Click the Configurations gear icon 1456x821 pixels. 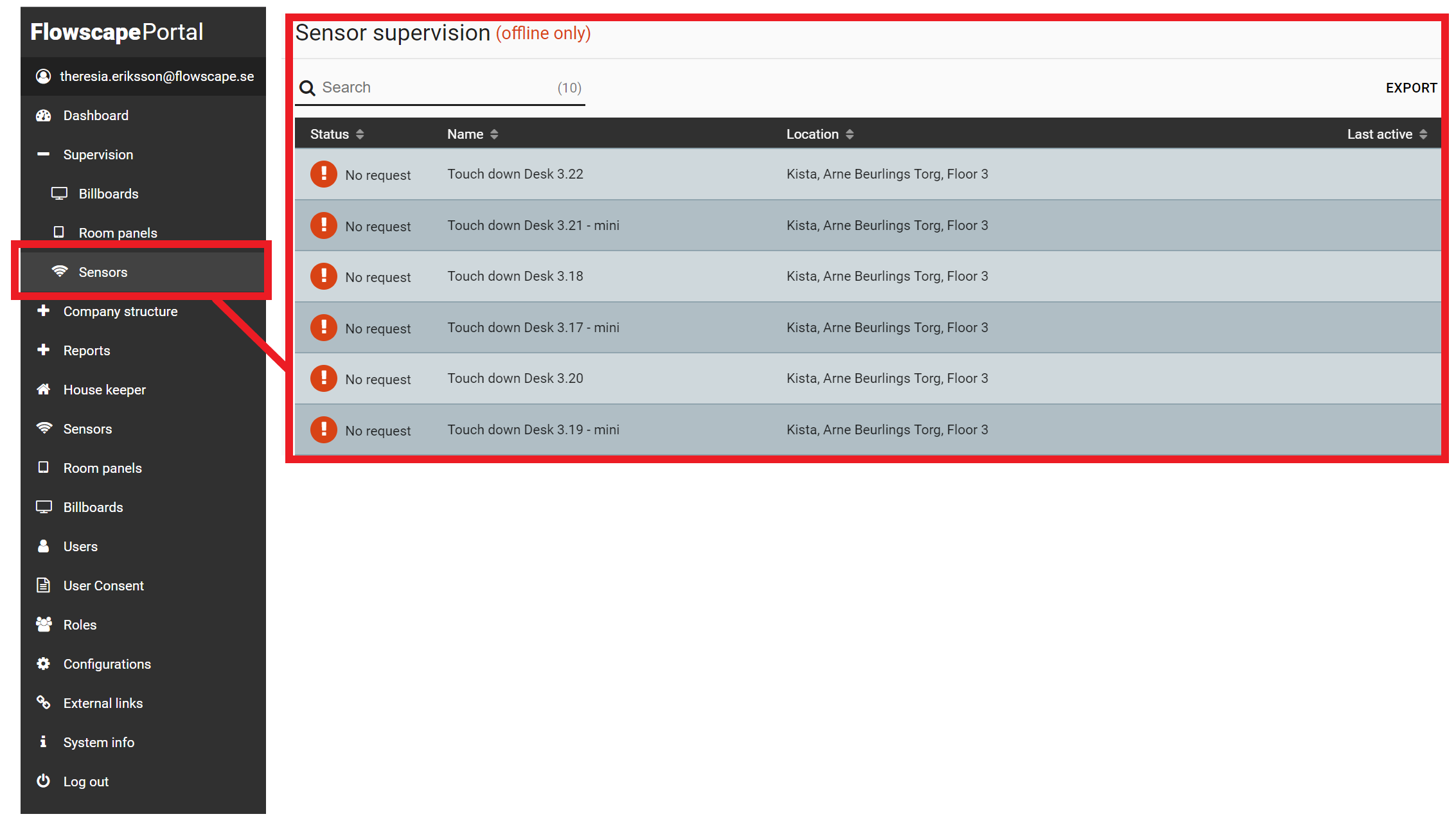tap(43, 664)
